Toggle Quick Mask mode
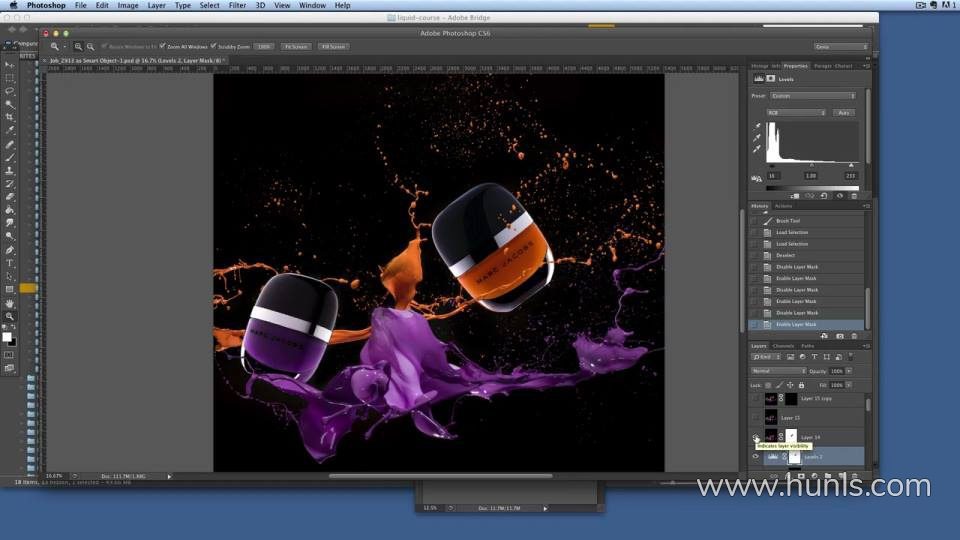 (x=9, y=354)
